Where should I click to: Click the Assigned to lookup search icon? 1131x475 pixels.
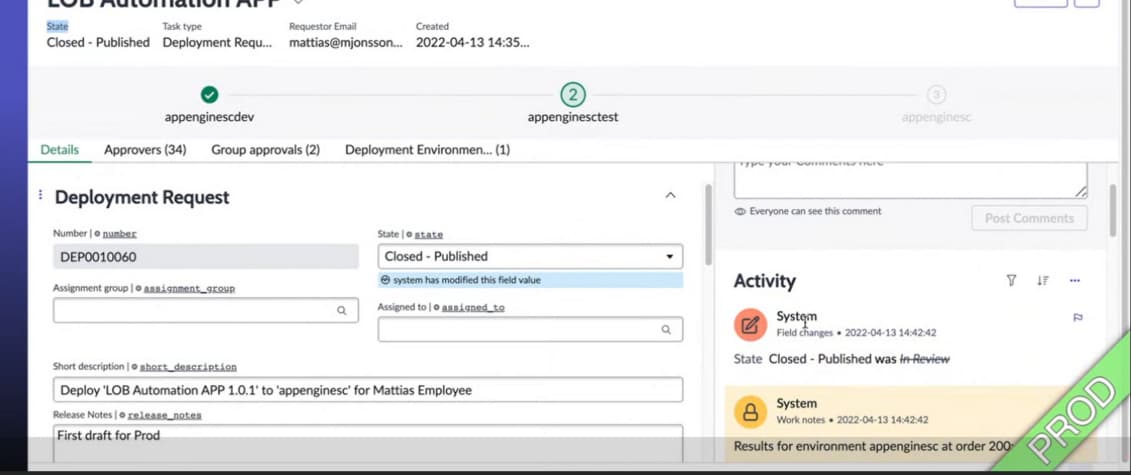tap(666, 329)
